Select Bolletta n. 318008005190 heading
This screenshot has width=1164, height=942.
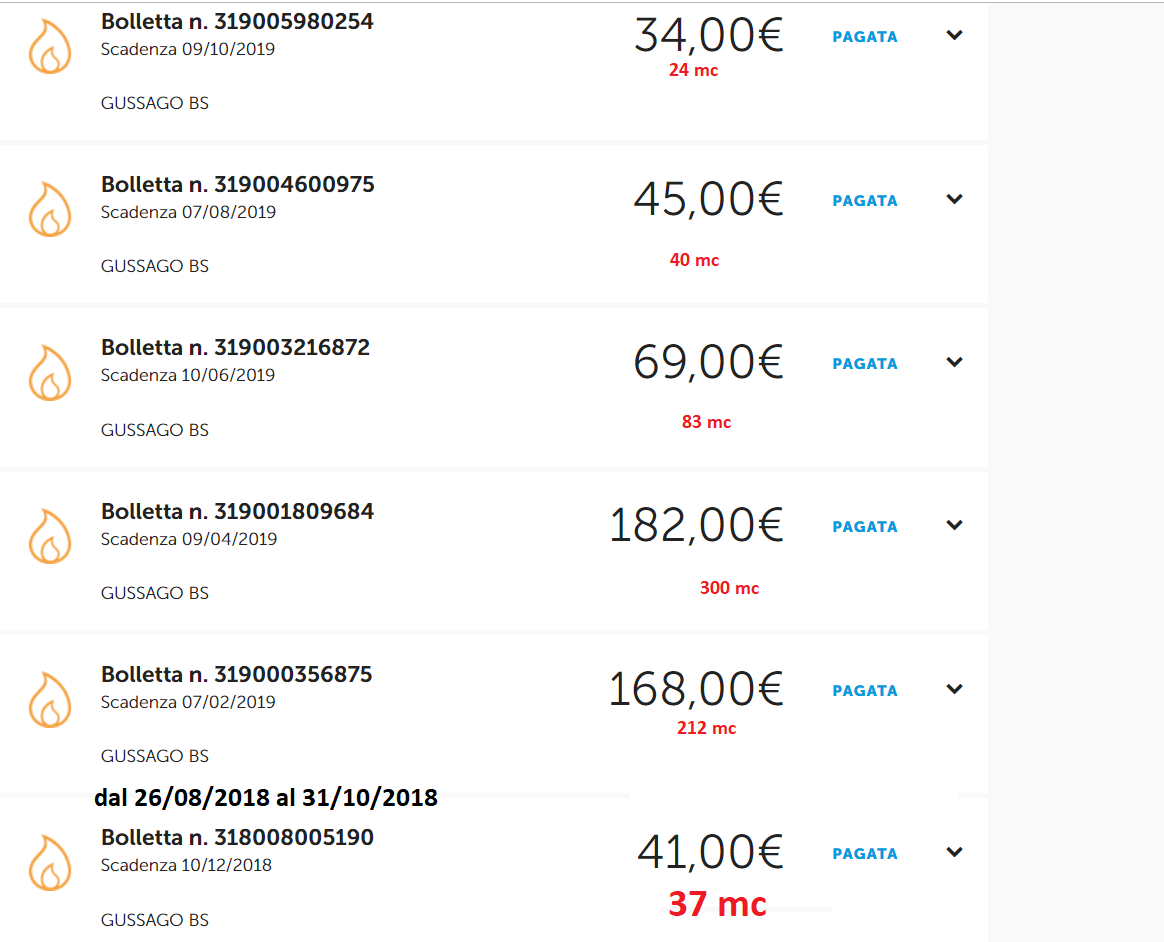(238, 837)
